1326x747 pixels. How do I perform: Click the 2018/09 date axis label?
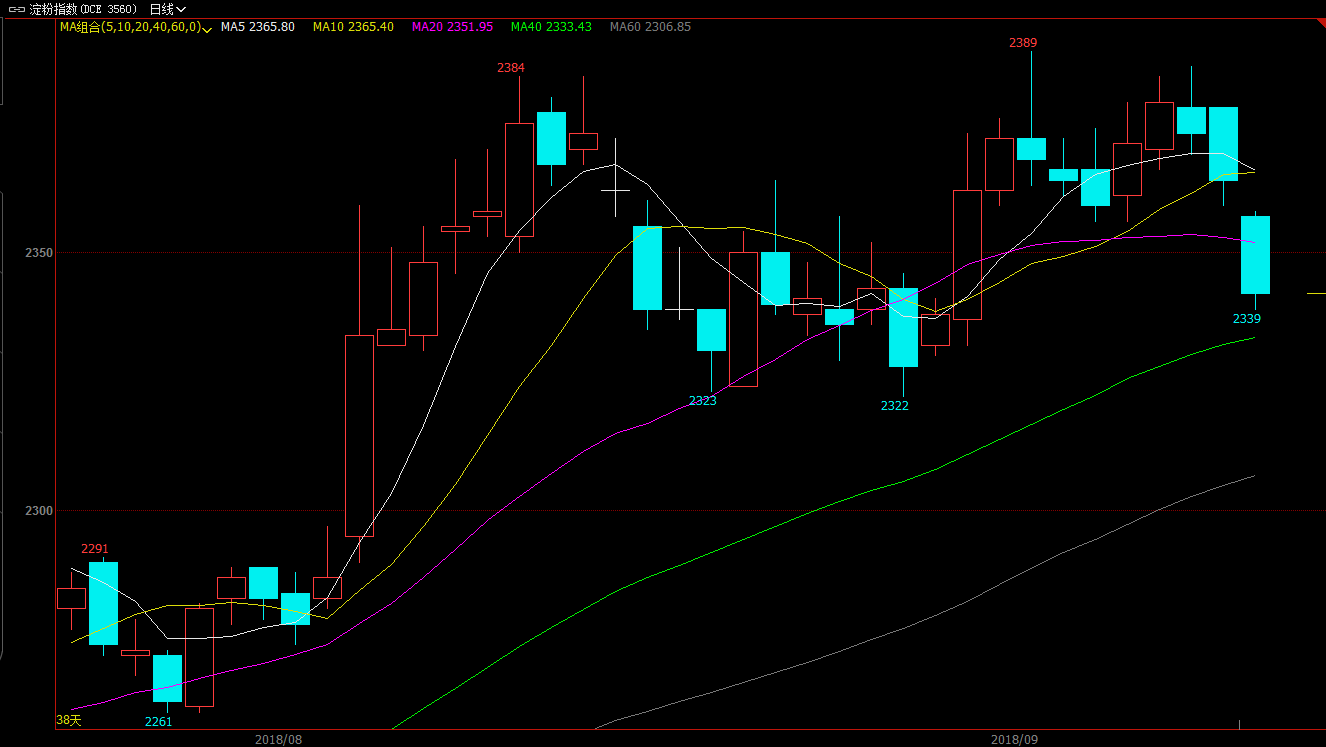click(x=1015, y=740)
